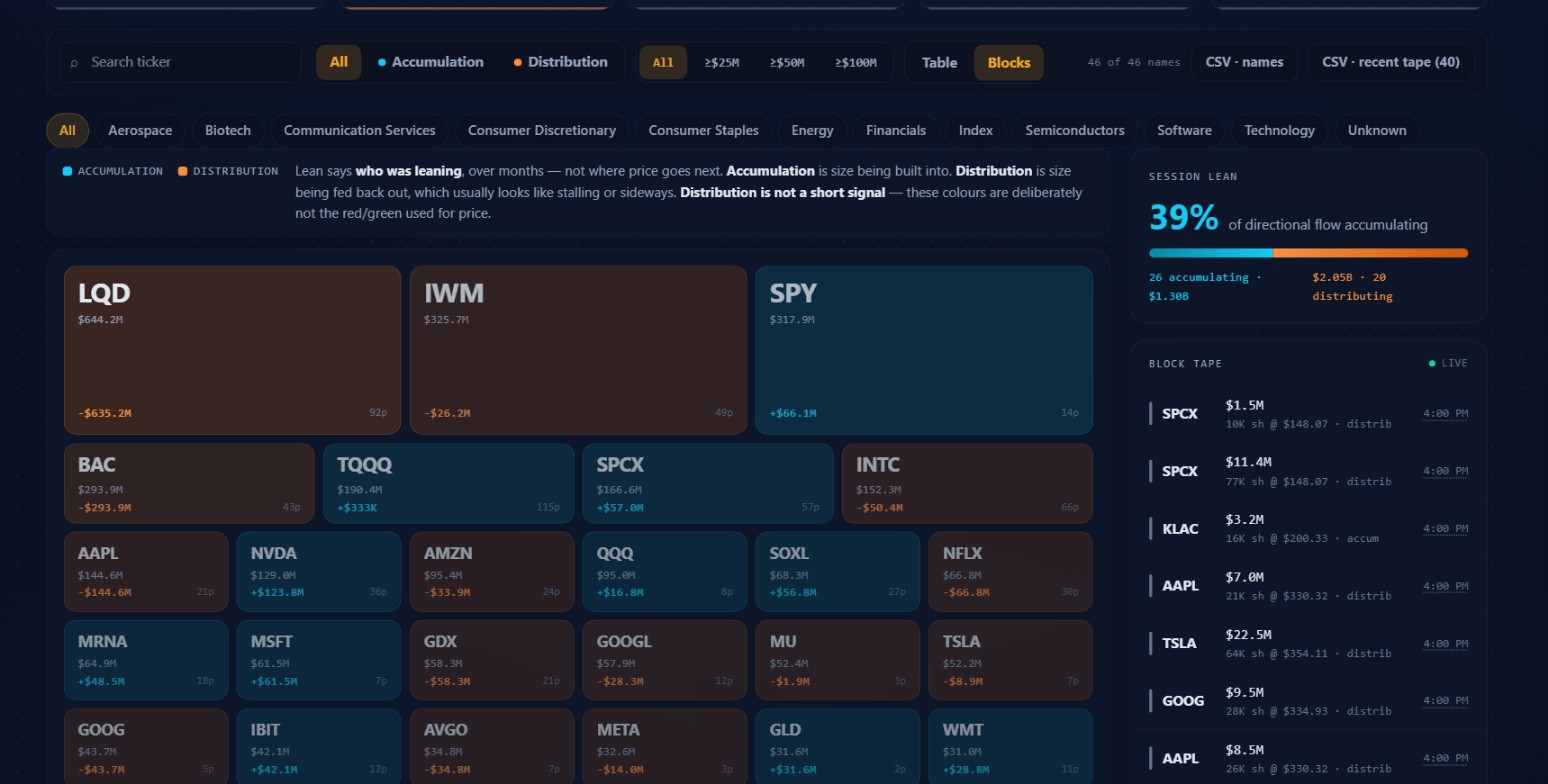Click the magnifier icon in the ticker search
The height and width of the screenshot is (784, 1548).
coord(74,63)
